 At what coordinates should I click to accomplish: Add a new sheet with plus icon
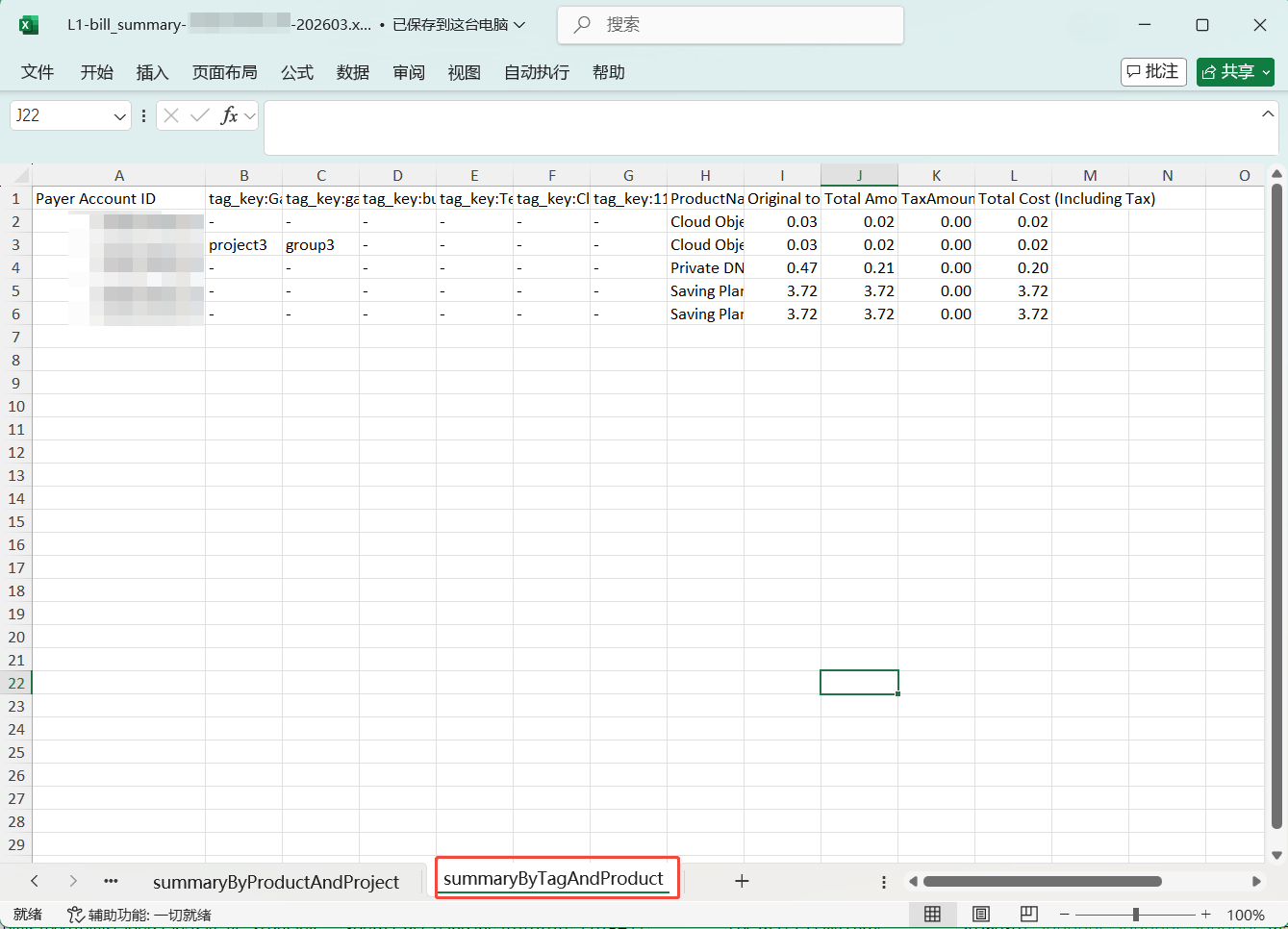(x=742, y=881)
